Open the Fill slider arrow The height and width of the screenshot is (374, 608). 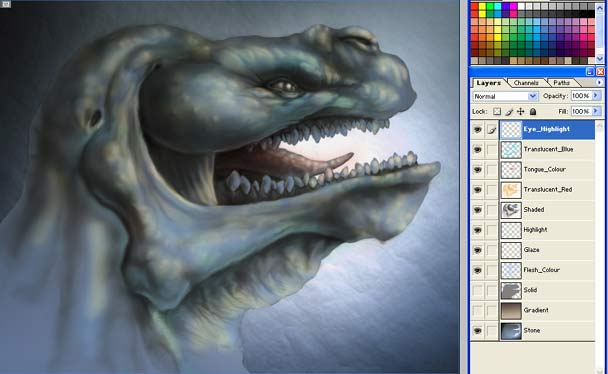(x=596, y=112)
